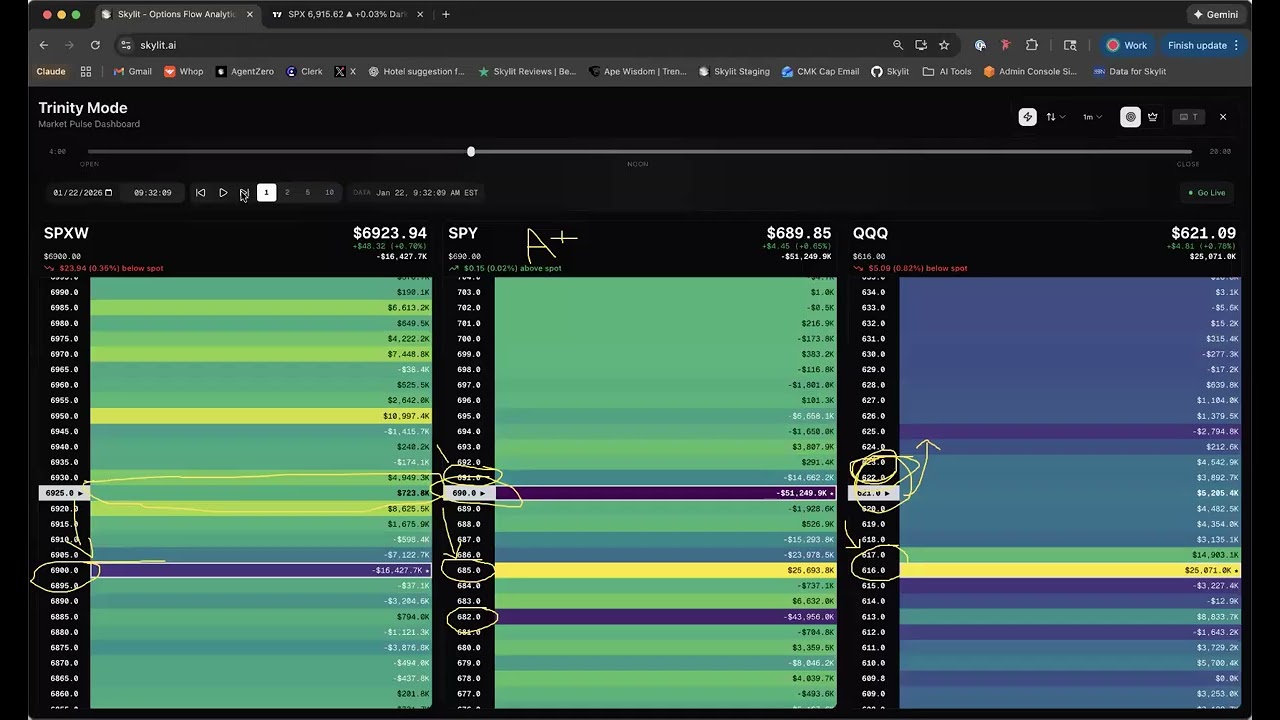Click the SPY price $689.85
This screenshot has height=720, width=1280.
(798, 233)
